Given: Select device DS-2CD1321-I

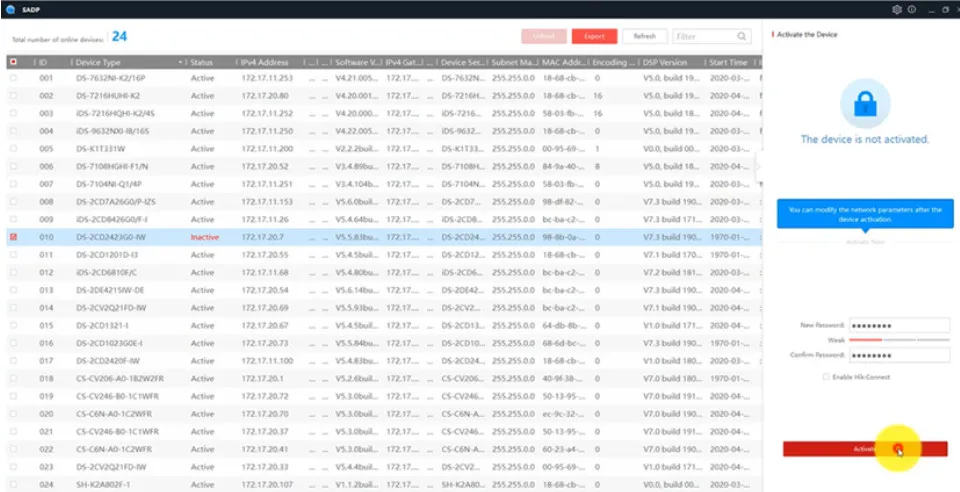Looking at the screenshot, I should click(102, 326).
